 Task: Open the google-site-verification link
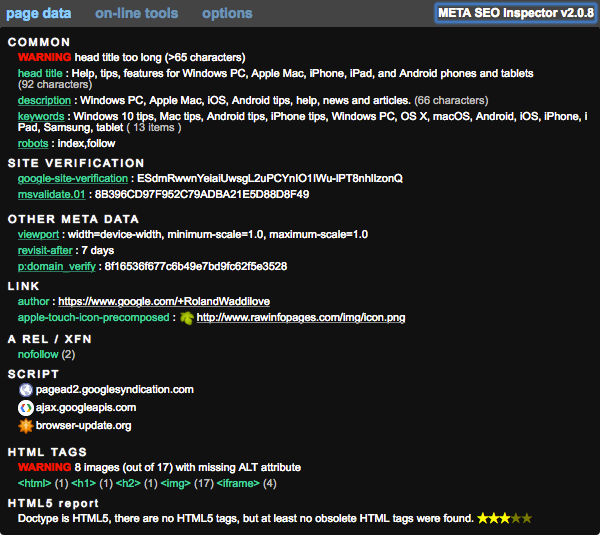73,178
